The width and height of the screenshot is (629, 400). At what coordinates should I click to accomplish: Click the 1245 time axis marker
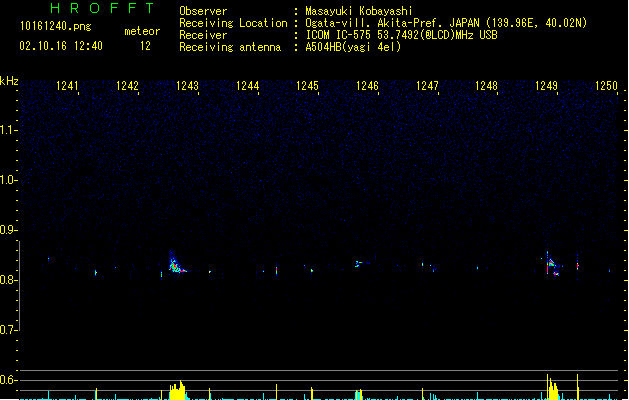coord(307,86)
